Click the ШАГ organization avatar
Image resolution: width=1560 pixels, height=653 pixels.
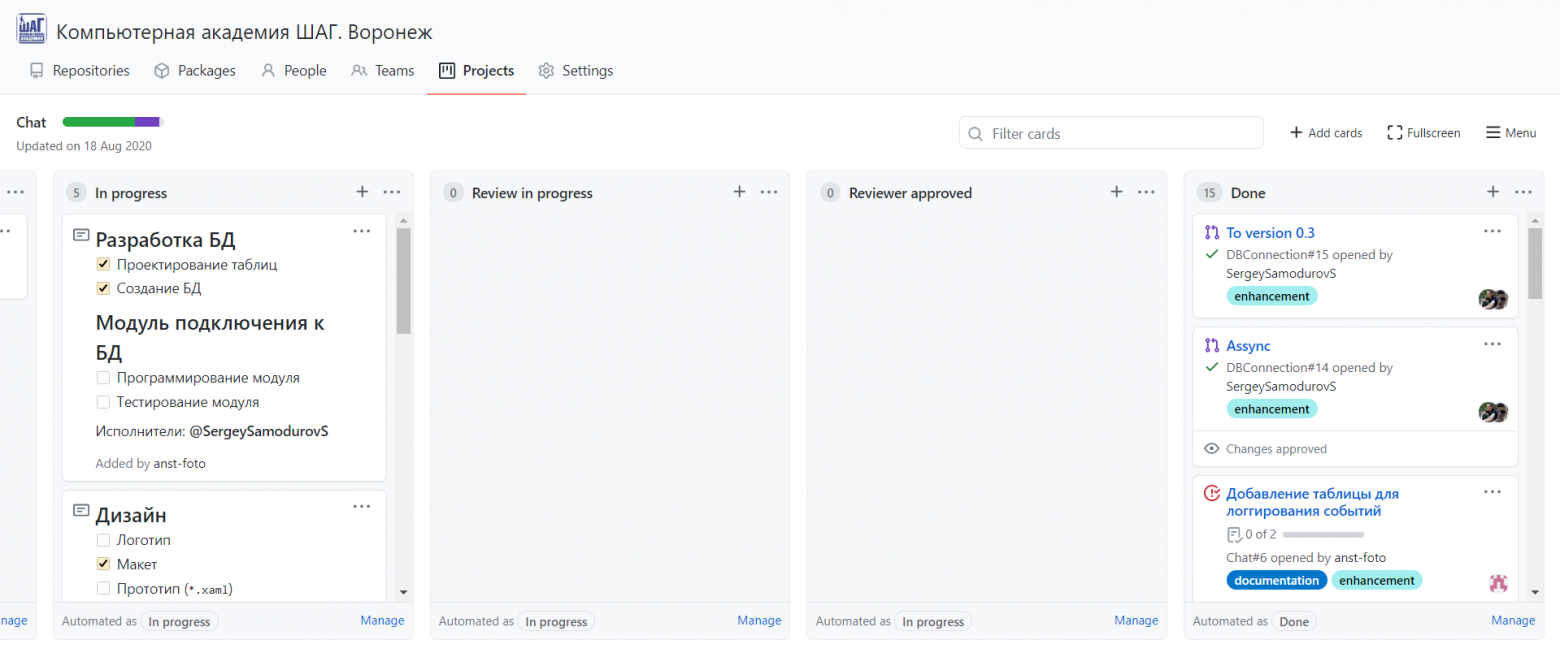31,28
